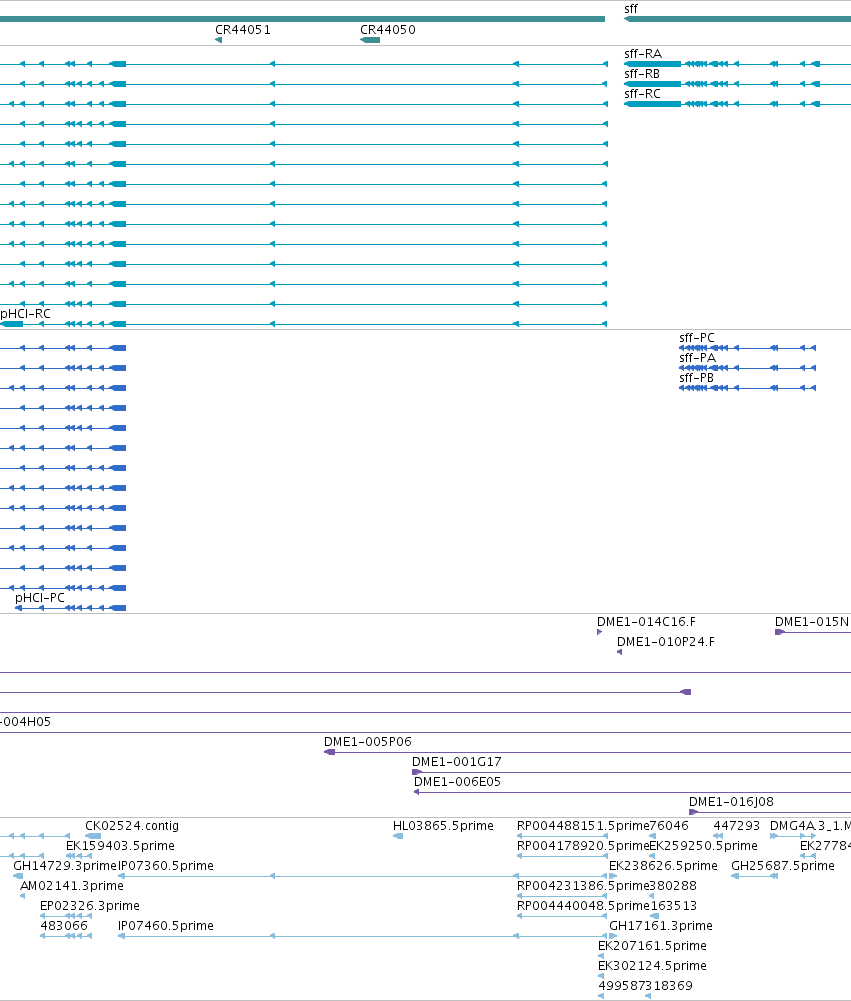
Task: Select the 447293 EST label
Action: click(x=737, y=826)
